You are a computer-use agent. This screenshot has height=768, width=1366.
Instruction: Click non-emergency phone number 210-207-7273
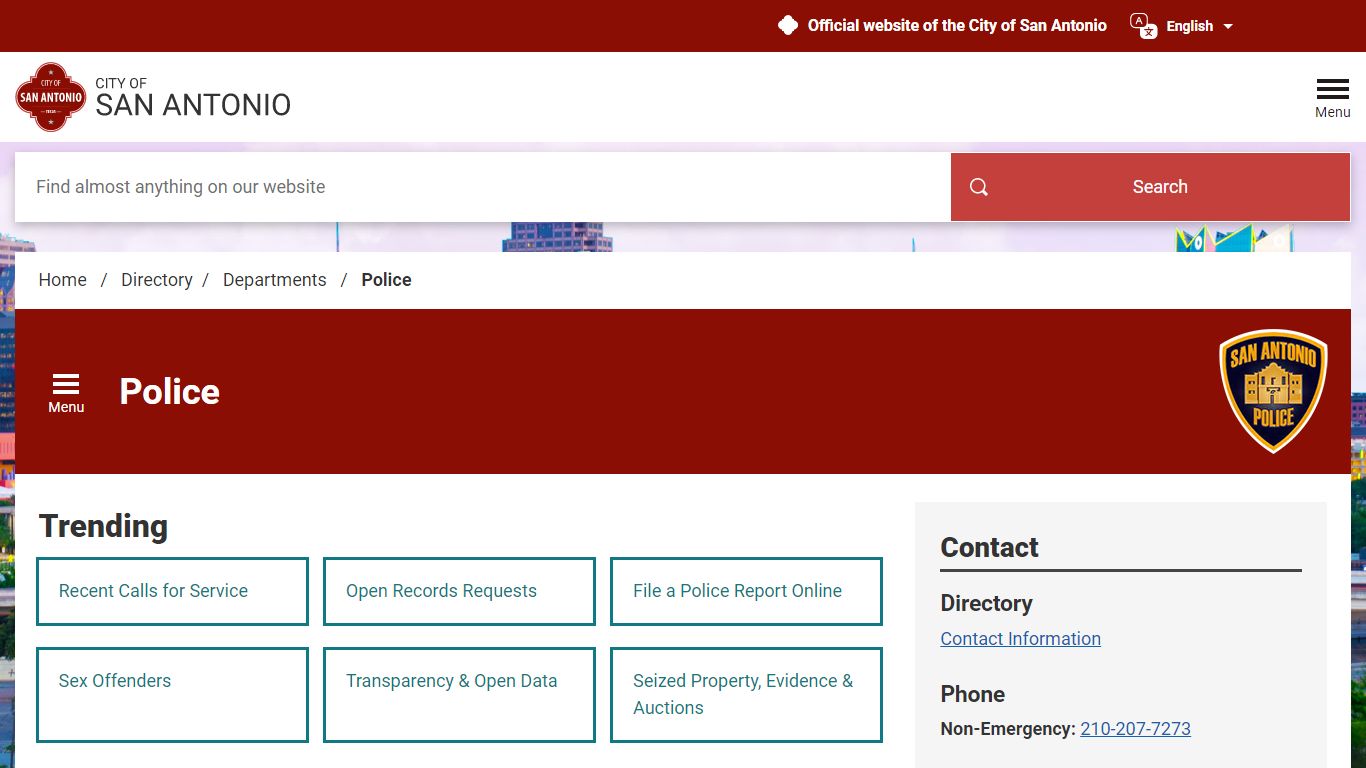(1135, 729)
